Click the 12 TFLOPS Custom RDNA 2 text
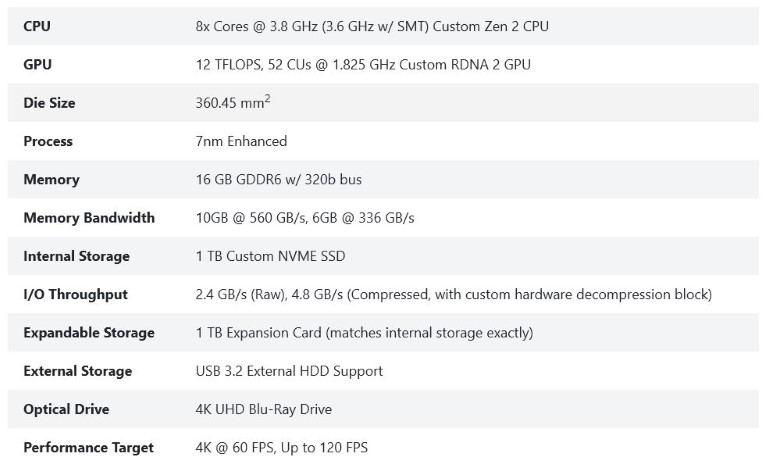This screenshot has width=770, height=472. [363, 64]
